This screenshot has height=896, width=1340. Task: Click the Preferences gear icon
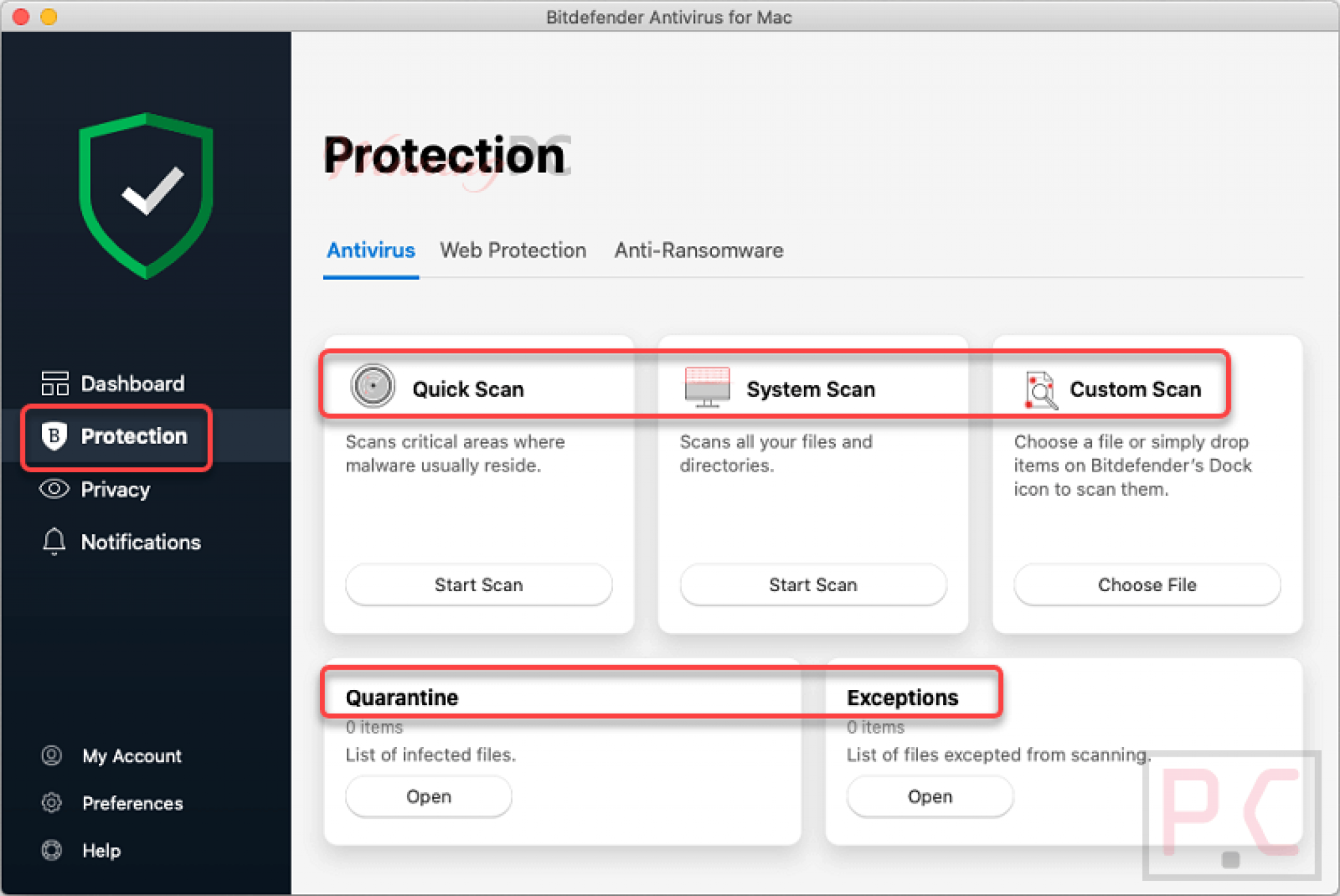pos(52,803)
